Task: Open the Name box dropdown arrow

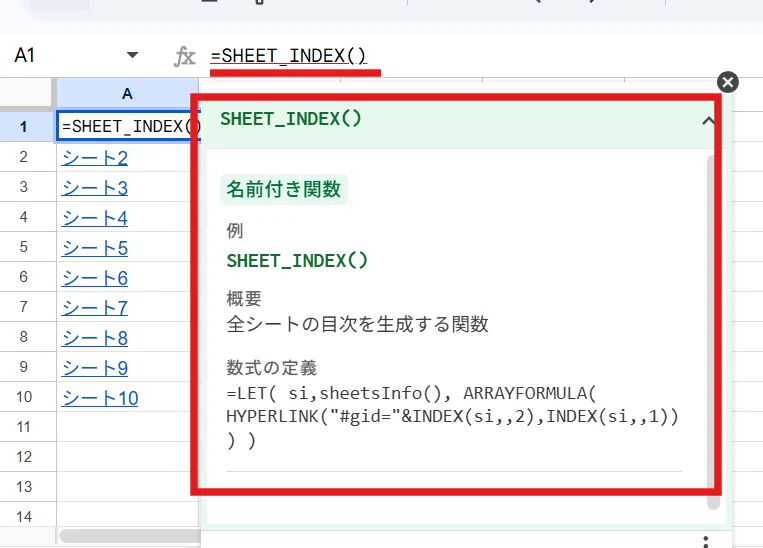Action: click(x=132, y=55)
